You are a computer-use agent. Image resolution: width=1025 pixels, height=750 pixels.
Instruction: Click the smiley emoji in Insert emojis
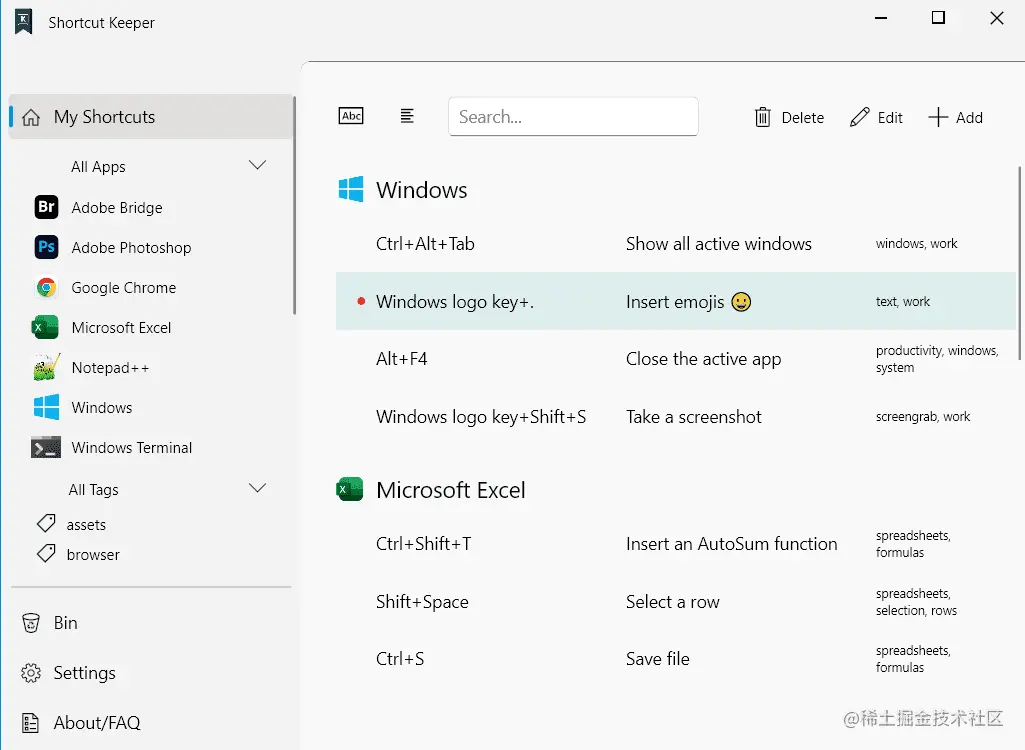(741, 301)
